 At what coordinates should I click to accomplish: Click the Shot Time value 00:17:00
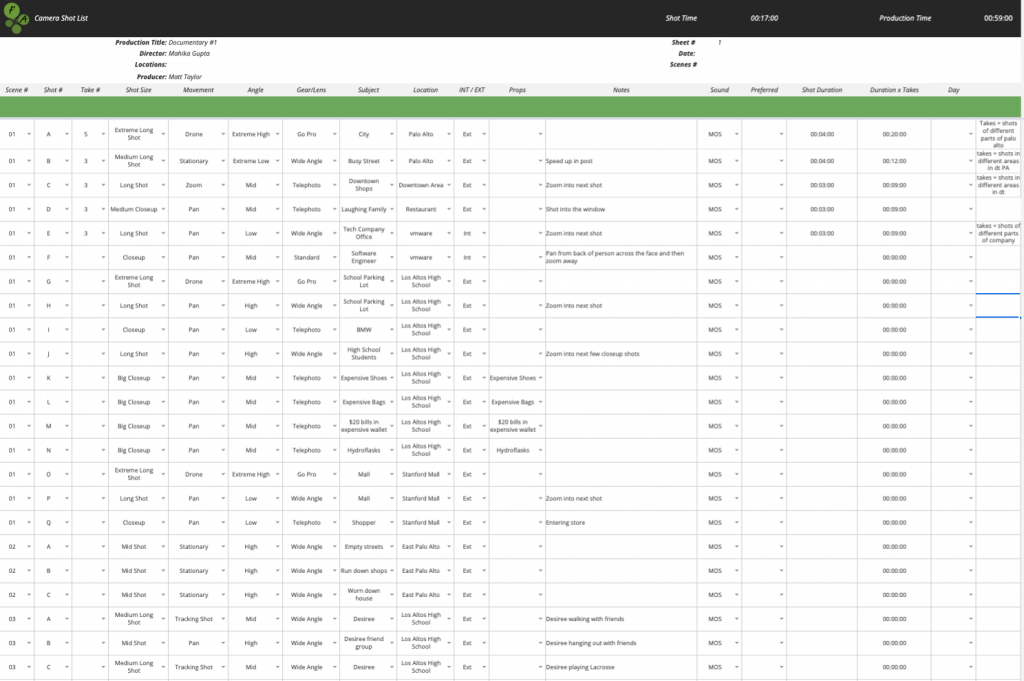pyautogui.click(x=764, y=18)
